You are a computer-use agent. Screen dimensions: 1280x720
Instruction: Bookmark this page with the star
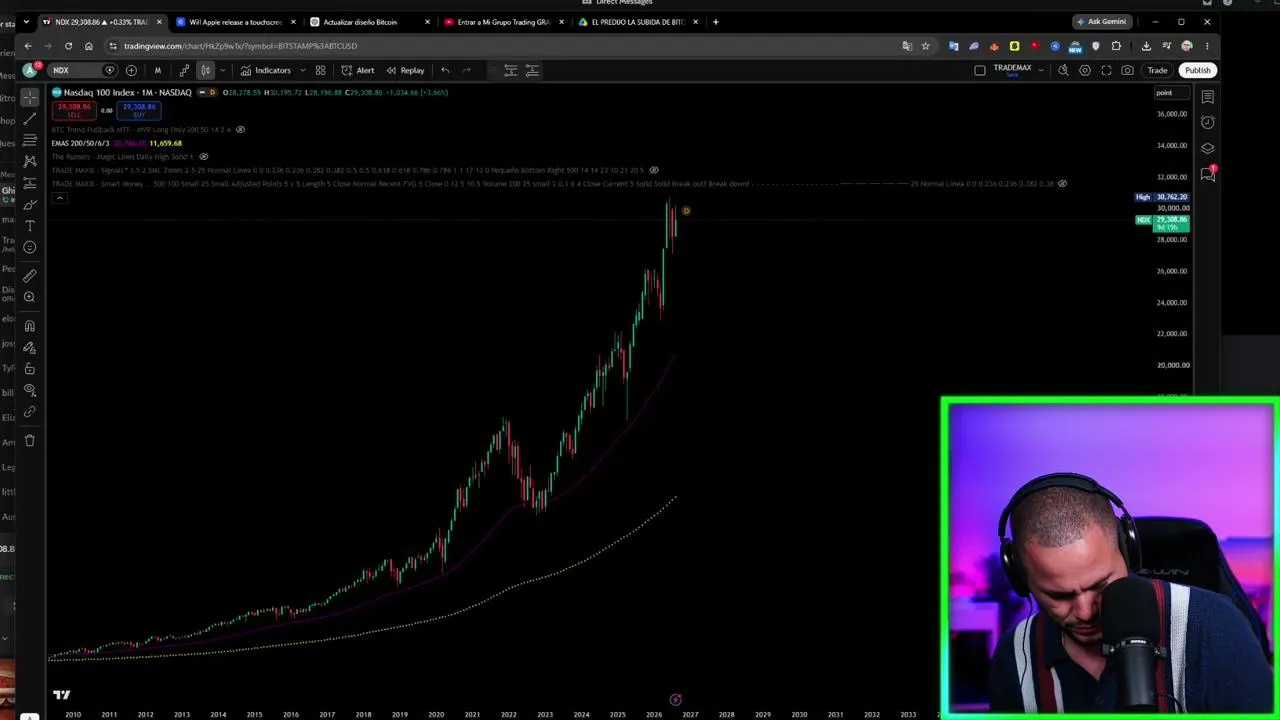pos(926,46)
